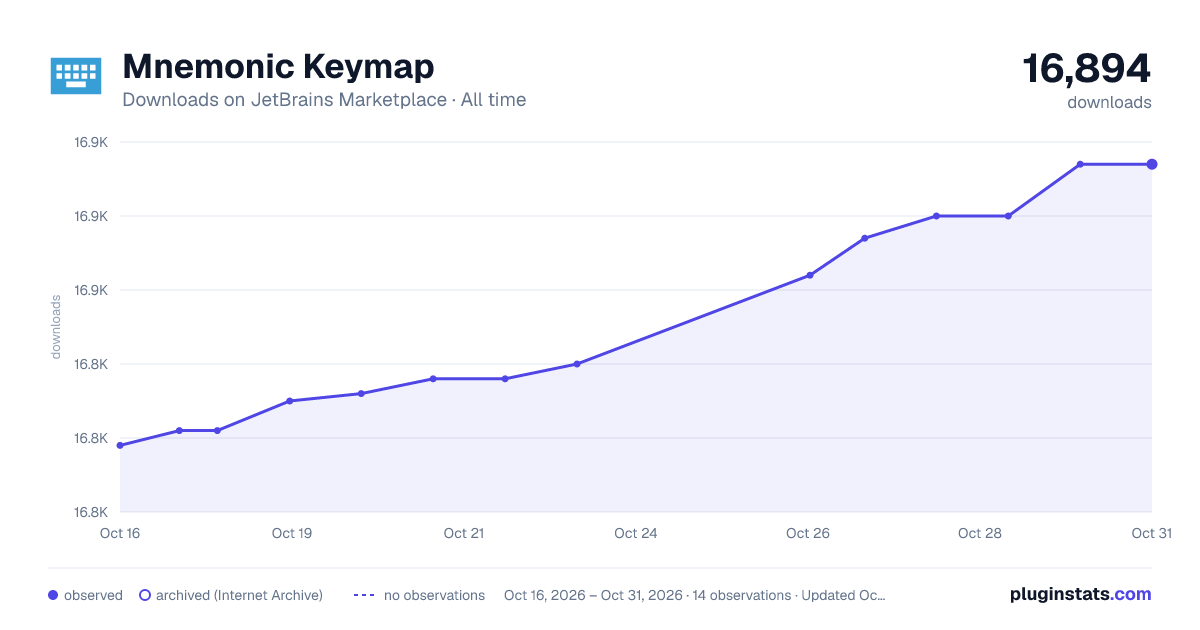The height and width of the screenshot is (630, 1200).
Task: Select the data point above the Oct 19 label
Action: click(289, 401)
